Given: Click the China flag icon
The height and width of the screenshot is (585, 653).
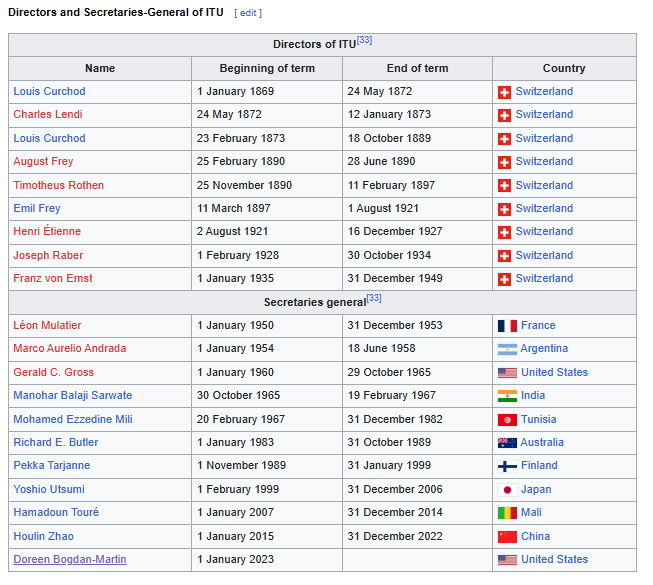Looking at the screenshot, I should coord(507,537).
